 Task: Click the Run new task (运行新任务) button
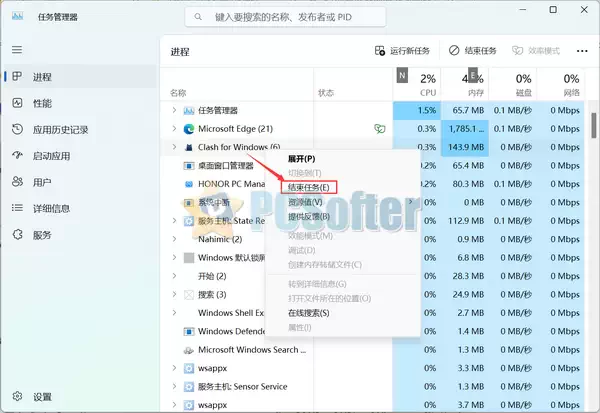coord(402,51)
